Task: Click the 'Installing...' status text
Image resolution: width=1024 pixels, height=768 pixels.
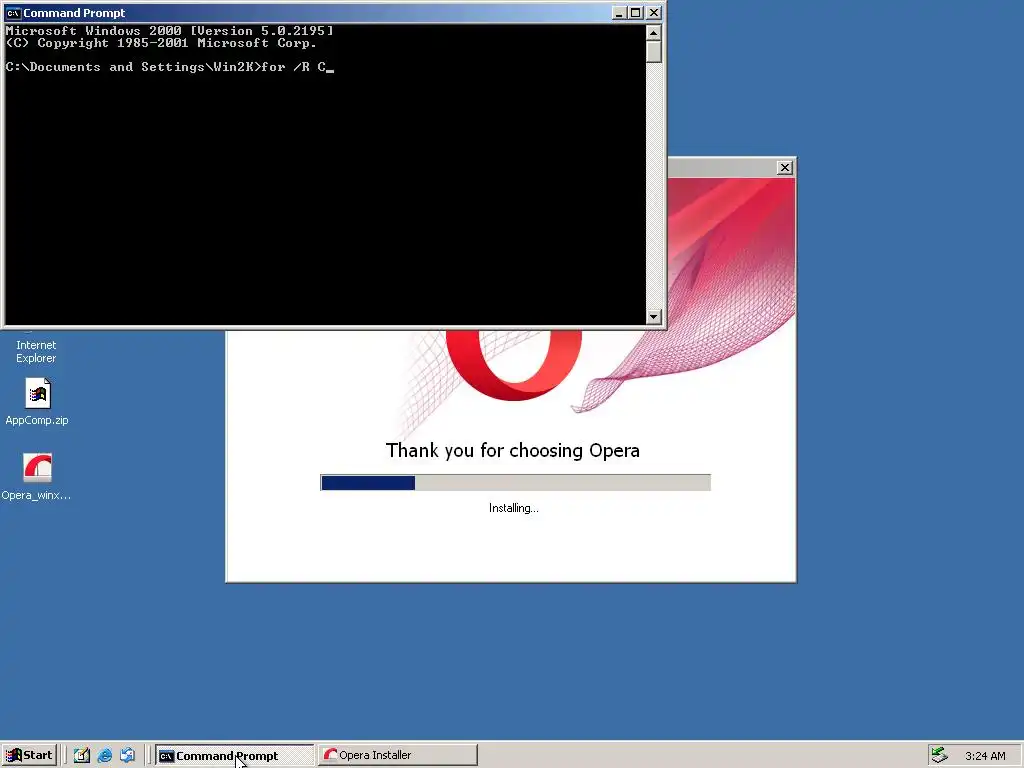Action: point(514,508)
